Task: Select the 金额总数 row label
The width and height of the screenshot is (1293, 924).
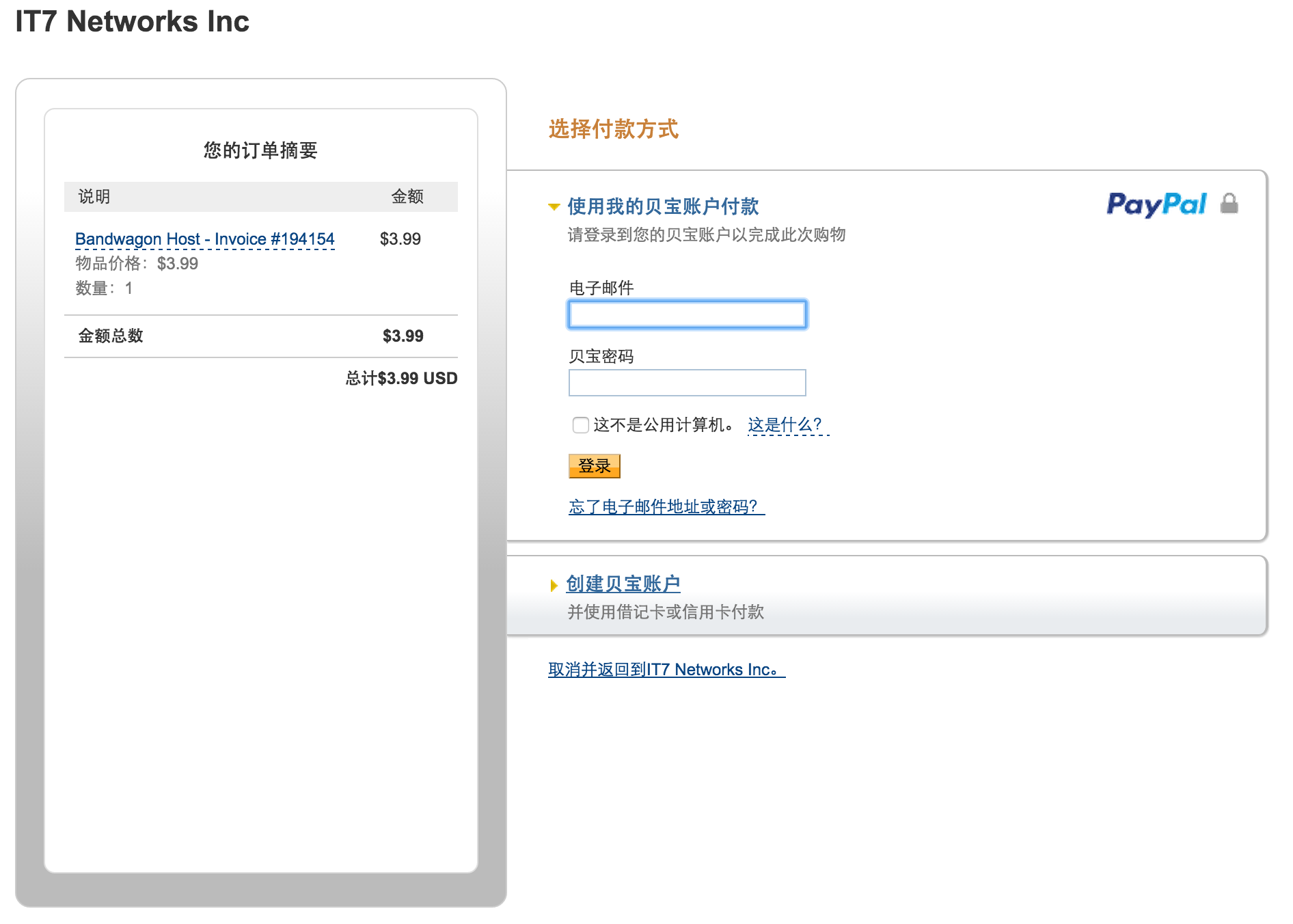Action: click(x=111, y=336)
